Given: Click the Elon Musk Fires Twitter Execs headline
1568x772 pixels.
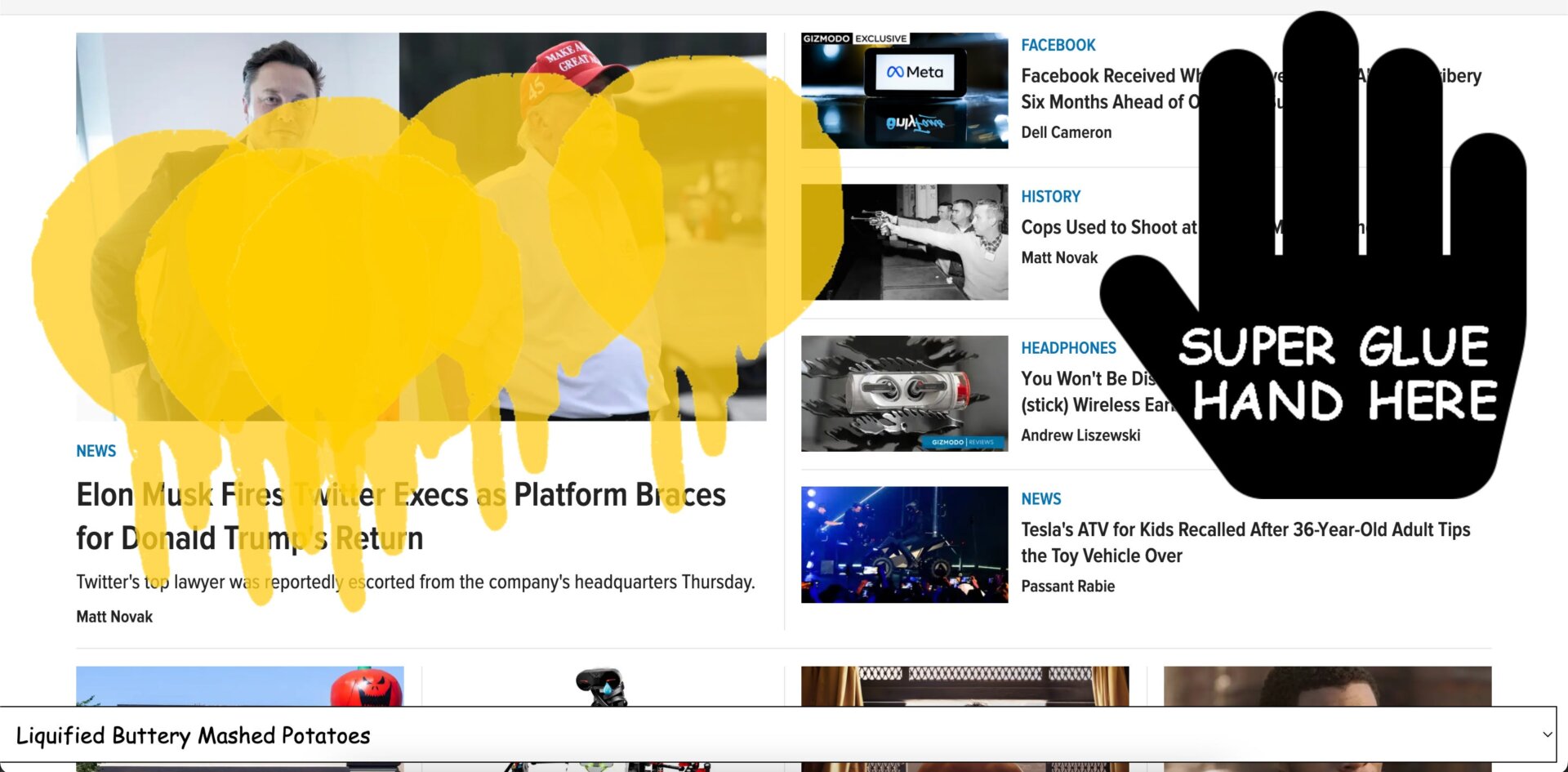Looking at the screenshot, I should click(400, 515).
